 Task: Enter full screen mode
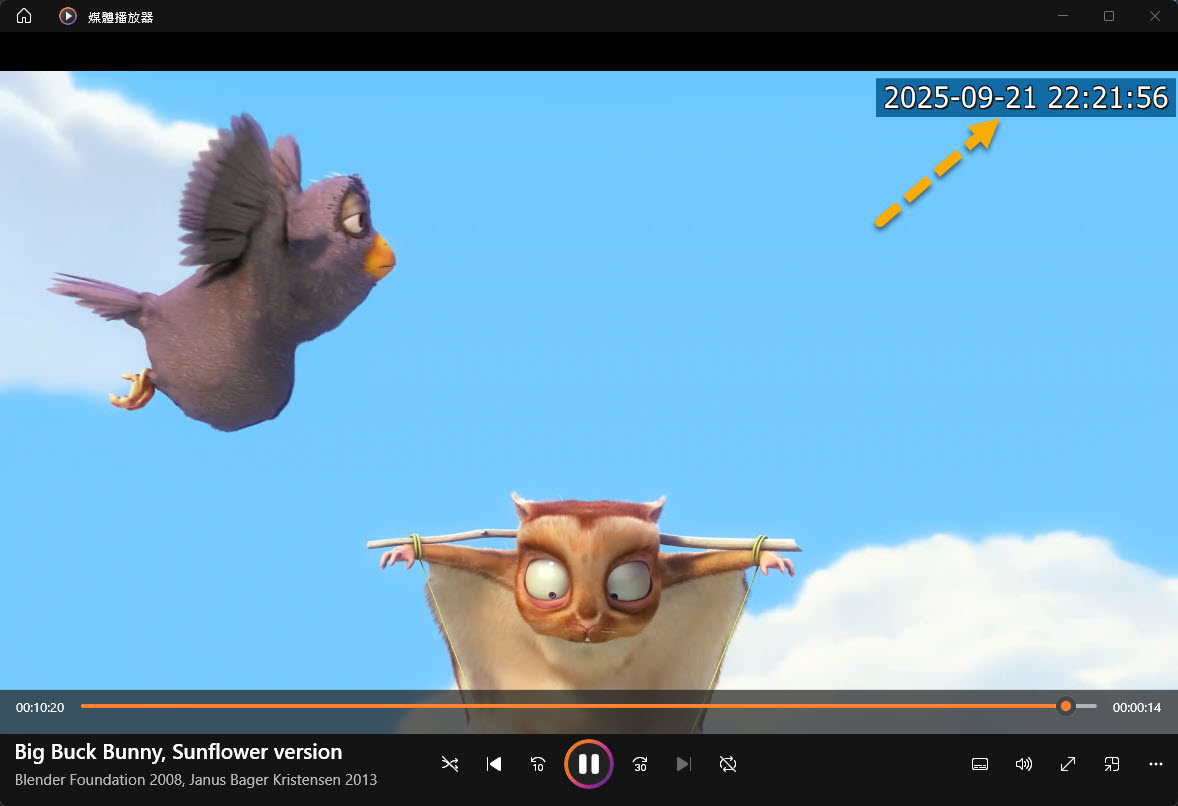(x=1068, y=764)
